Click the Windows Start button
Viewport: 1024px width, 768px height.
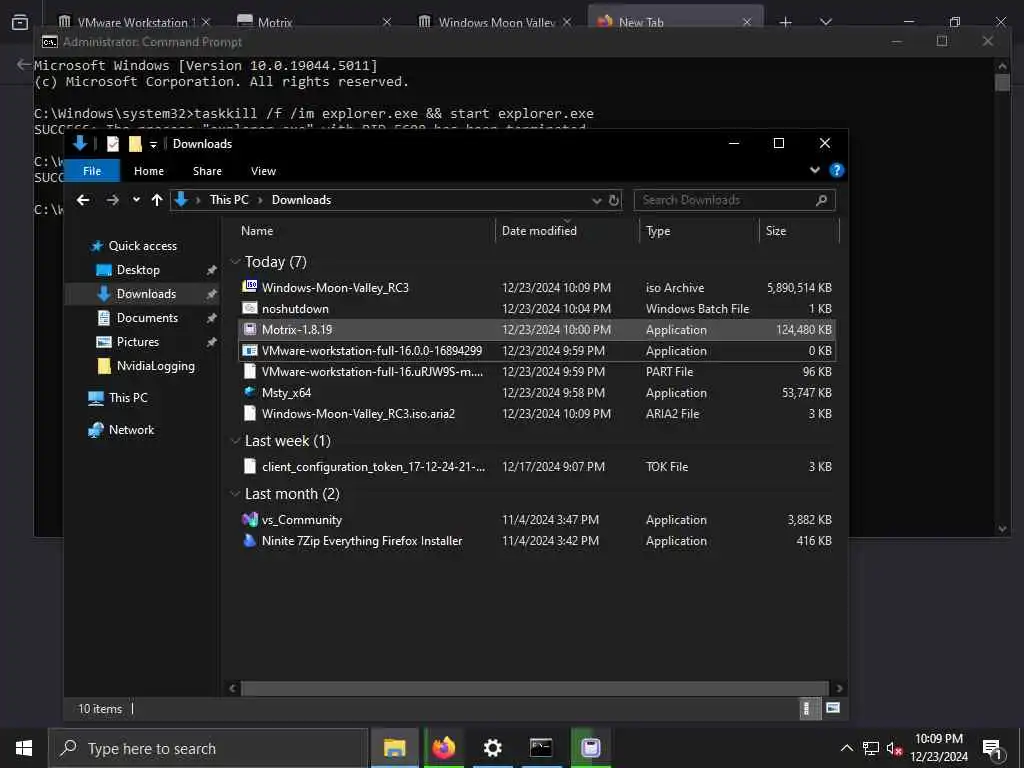tap(24, 748)
